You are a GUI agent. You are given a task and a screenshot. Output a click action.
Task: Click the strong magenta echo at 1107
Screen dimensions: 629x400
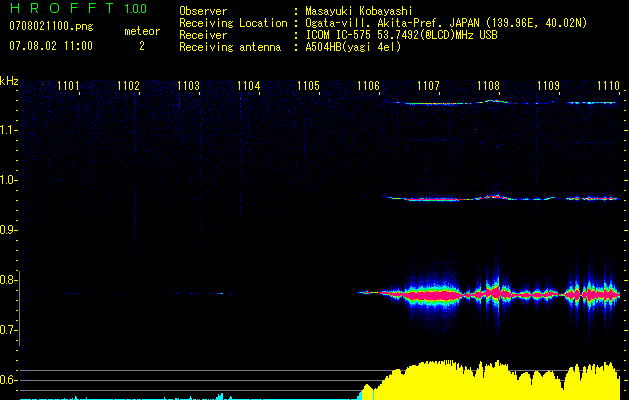pos(431,296)
